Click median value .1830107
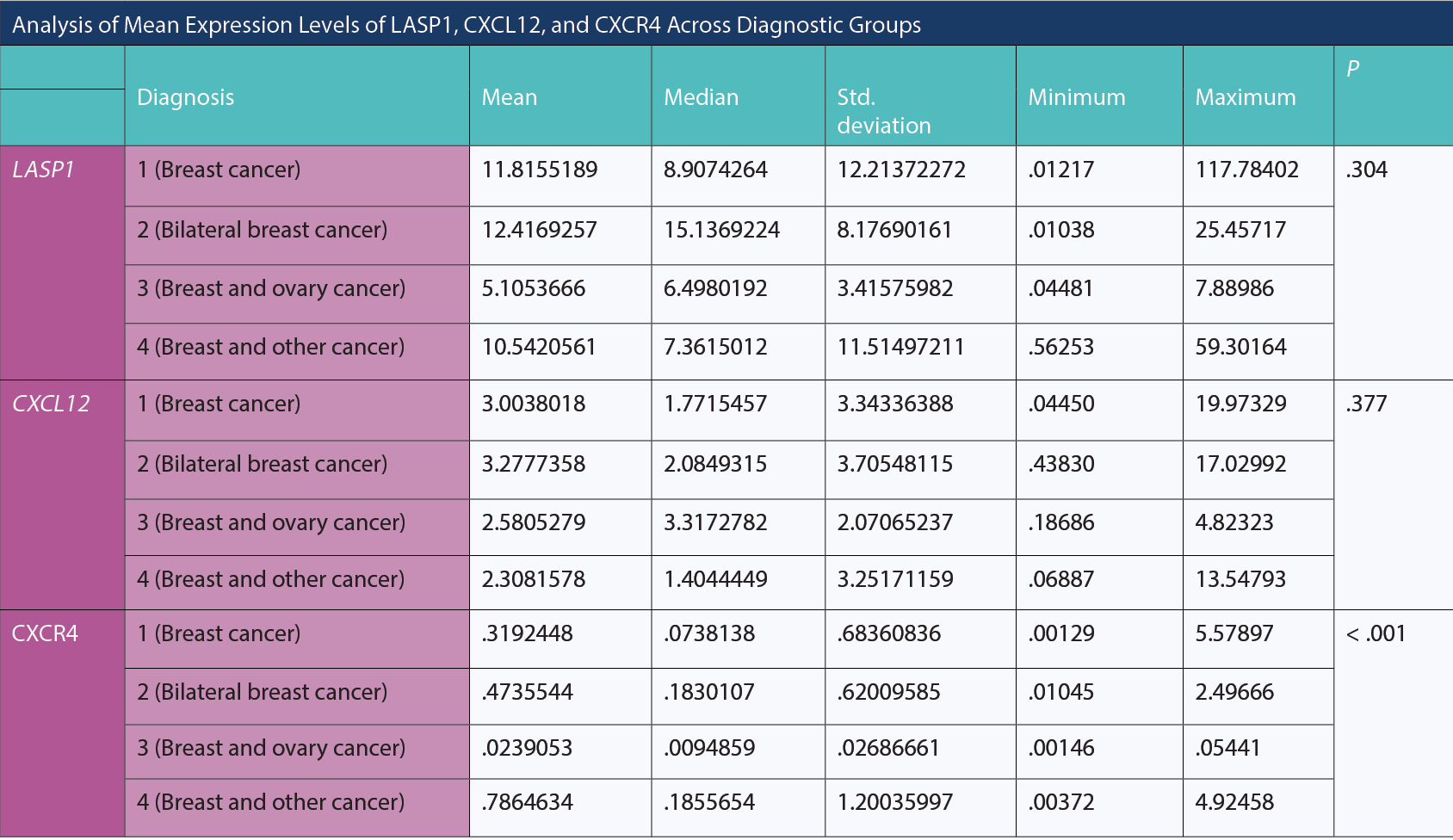This screenshot has height=840, width=1453. (x=709, y=692)
